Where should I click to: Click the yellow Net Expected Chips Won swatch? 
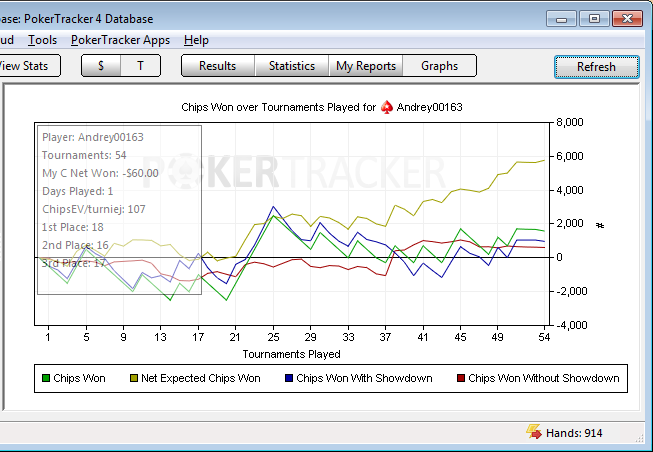tap(134, 378)
